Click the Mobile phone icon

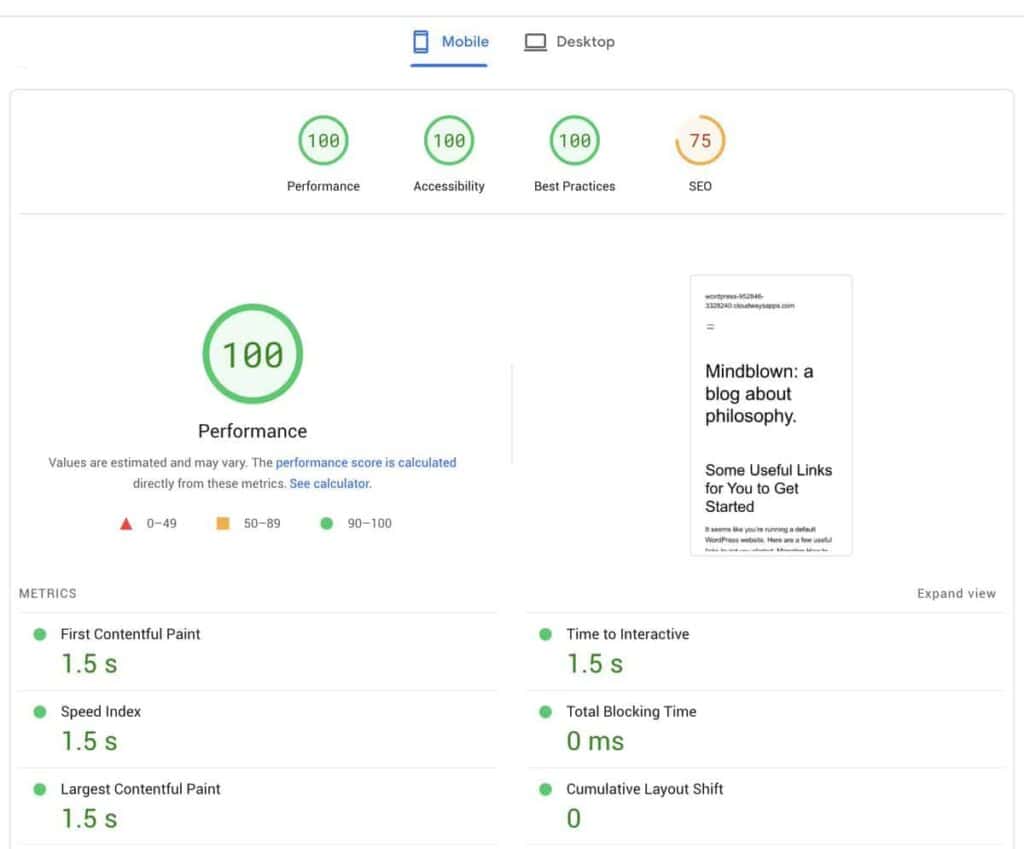(421, 42)
